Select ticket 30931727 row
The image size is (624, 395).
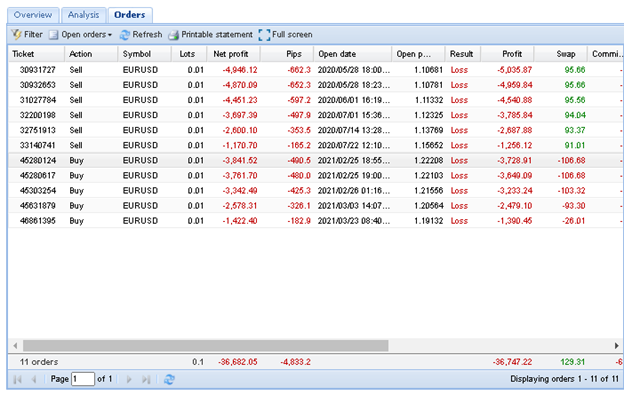pos(316,70)
